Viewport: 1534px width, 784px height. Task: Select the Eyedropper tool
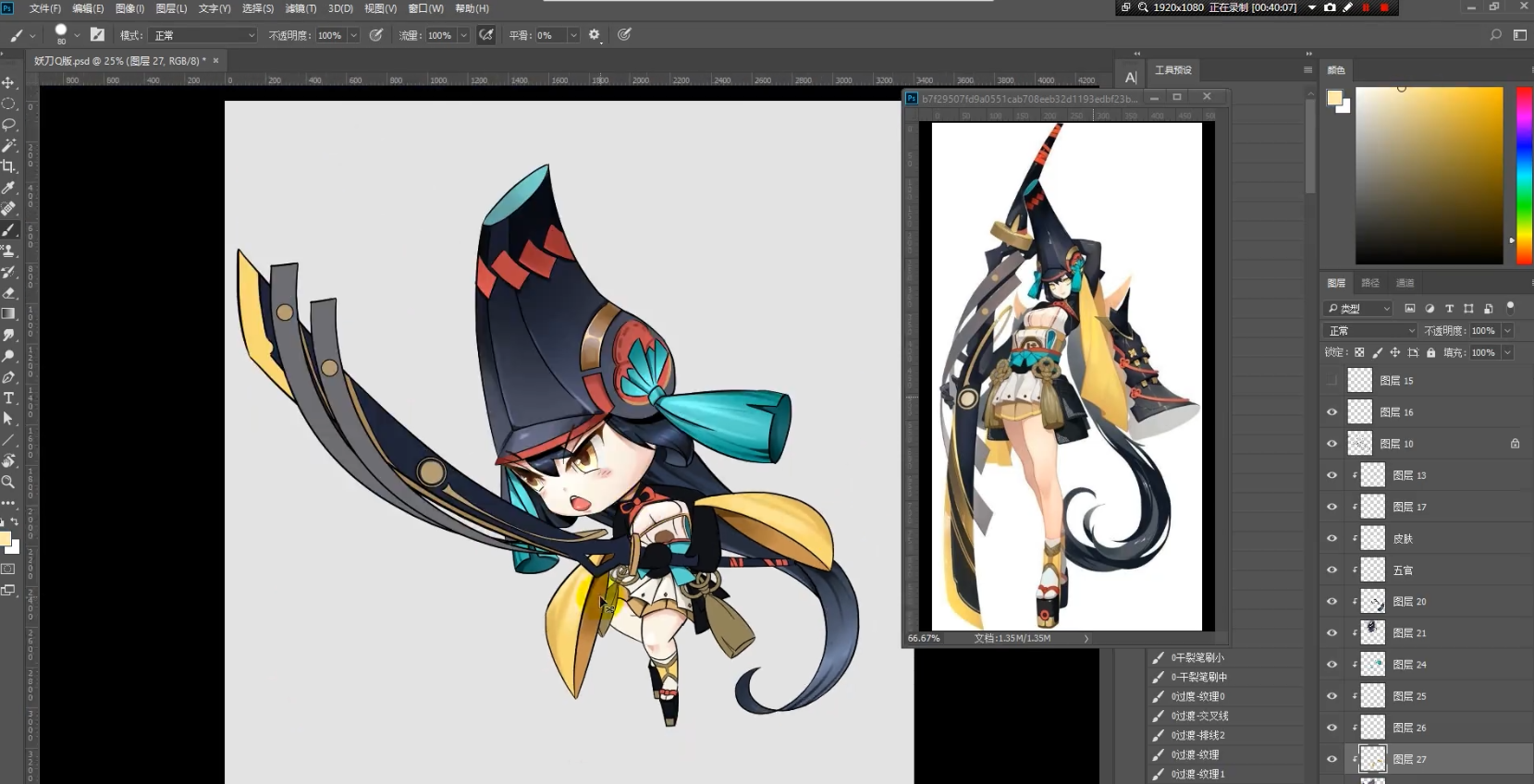[8, 188]
